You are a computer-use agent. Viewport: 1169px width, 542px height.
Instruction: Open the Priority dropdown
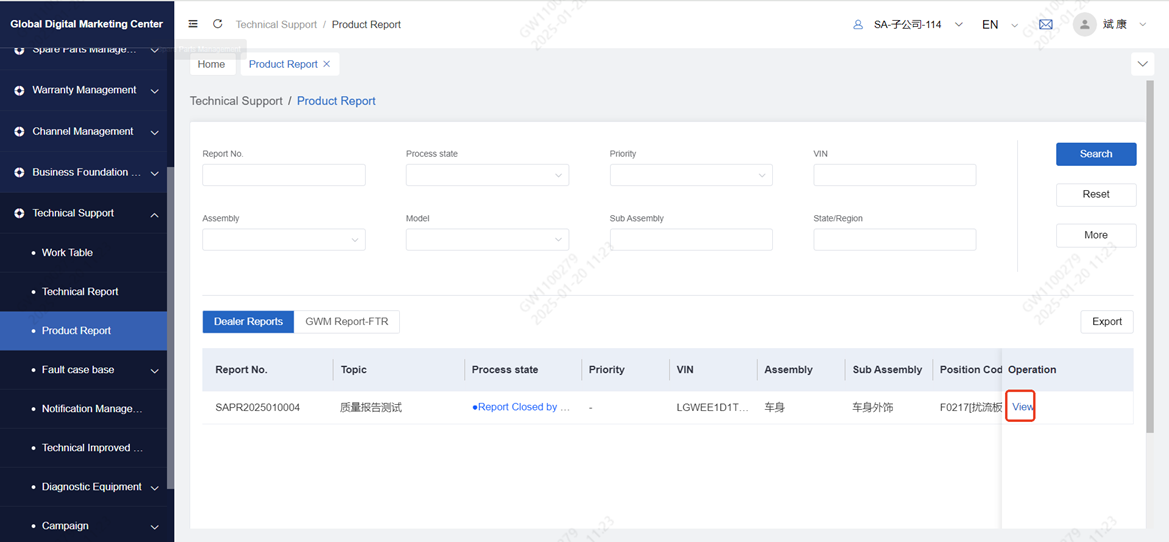[691, 175]
